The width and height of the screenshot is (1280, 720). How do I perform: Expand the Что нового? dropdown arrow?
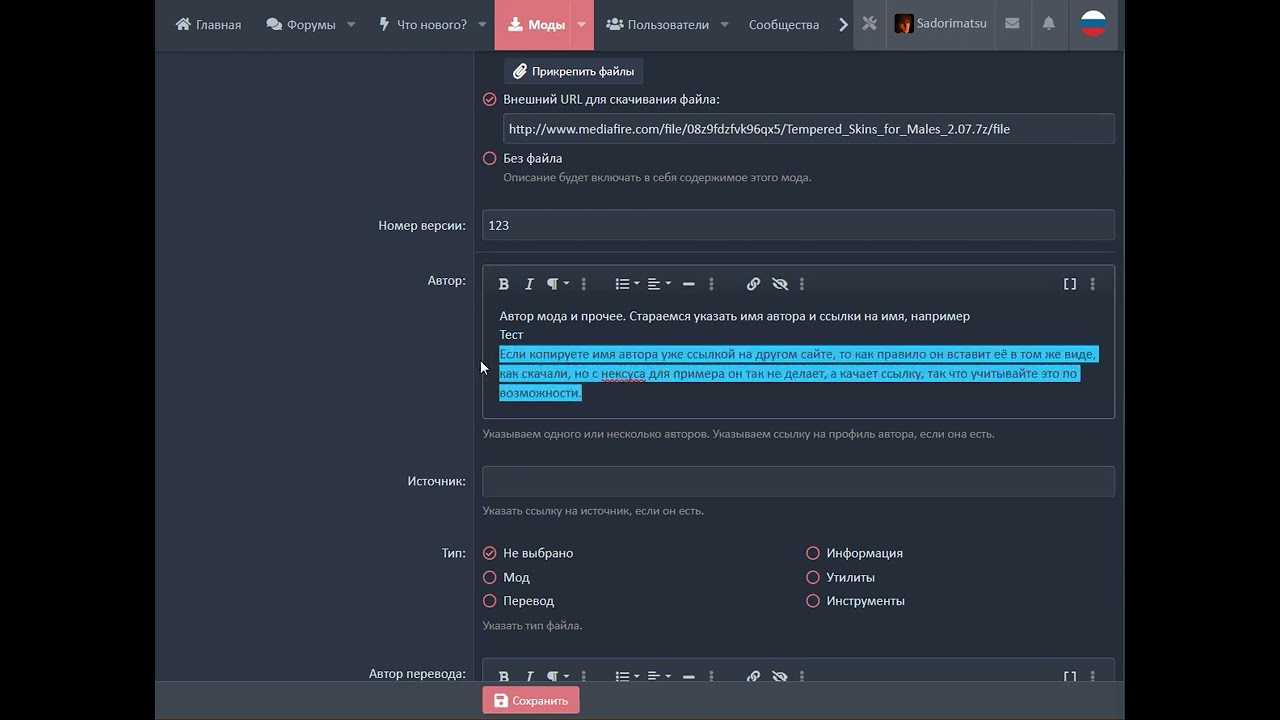pos(482,24)
